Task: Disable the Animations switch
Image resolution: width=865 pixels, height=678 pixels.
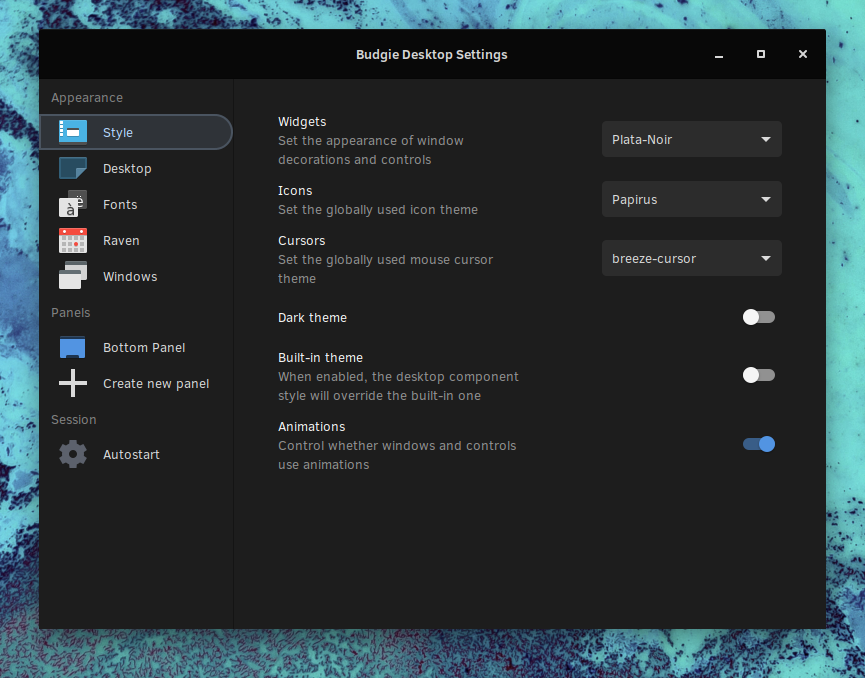Action: coord(759,444)
